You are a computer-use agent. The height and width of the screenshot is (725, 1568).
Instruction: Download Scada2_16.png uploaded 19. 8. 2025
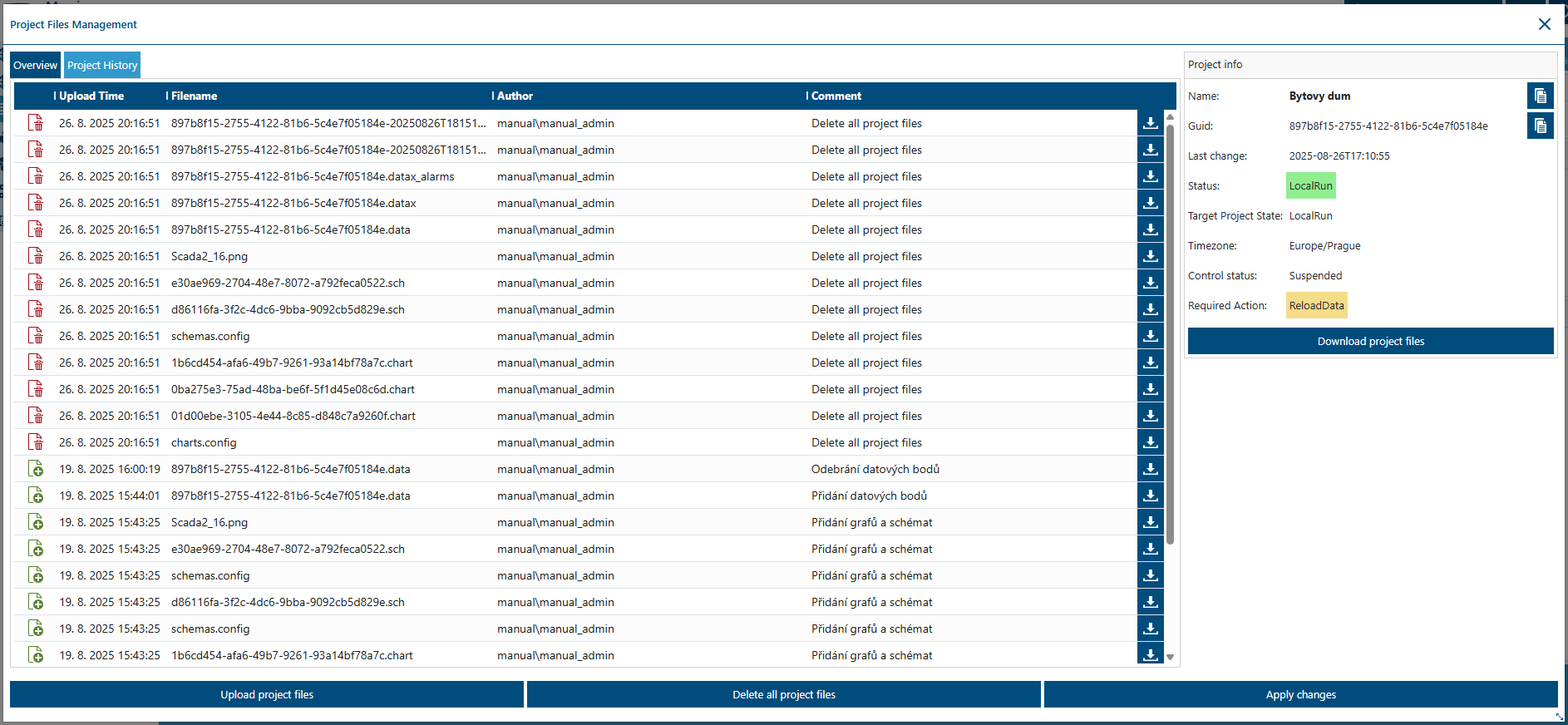pos(1150,522)
